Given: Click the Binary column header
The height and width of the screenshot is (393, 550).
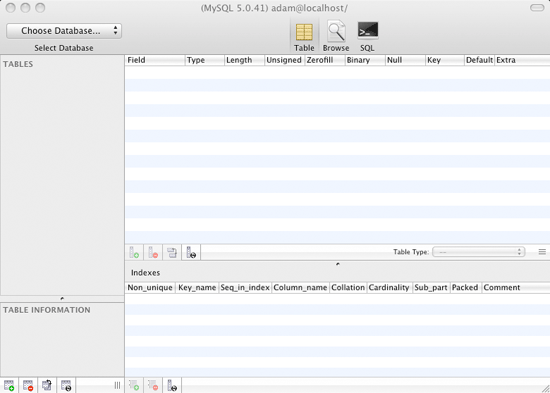Looking at the screenshot, I should coord(365,60).
